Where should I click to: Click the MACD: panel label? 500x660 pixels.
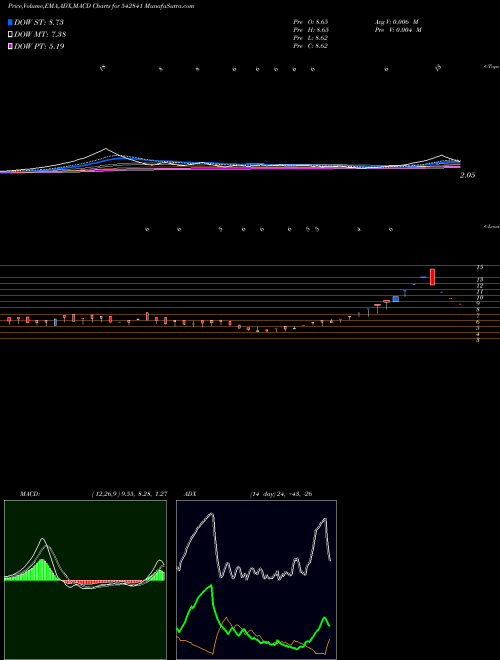(x=30, y=494)
